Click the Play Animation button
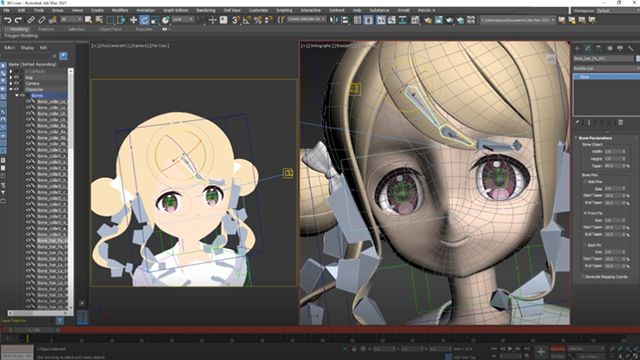The height and width of the screenshot is (360, 640). tap(510, 349)
